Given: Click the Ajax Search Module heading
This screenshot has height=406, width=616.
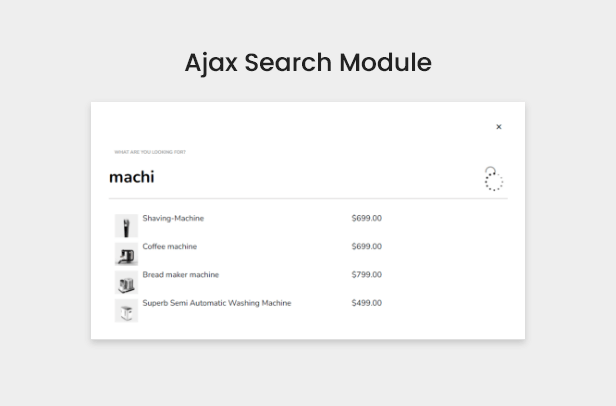Looking at the screenshot, I should 308,62.
